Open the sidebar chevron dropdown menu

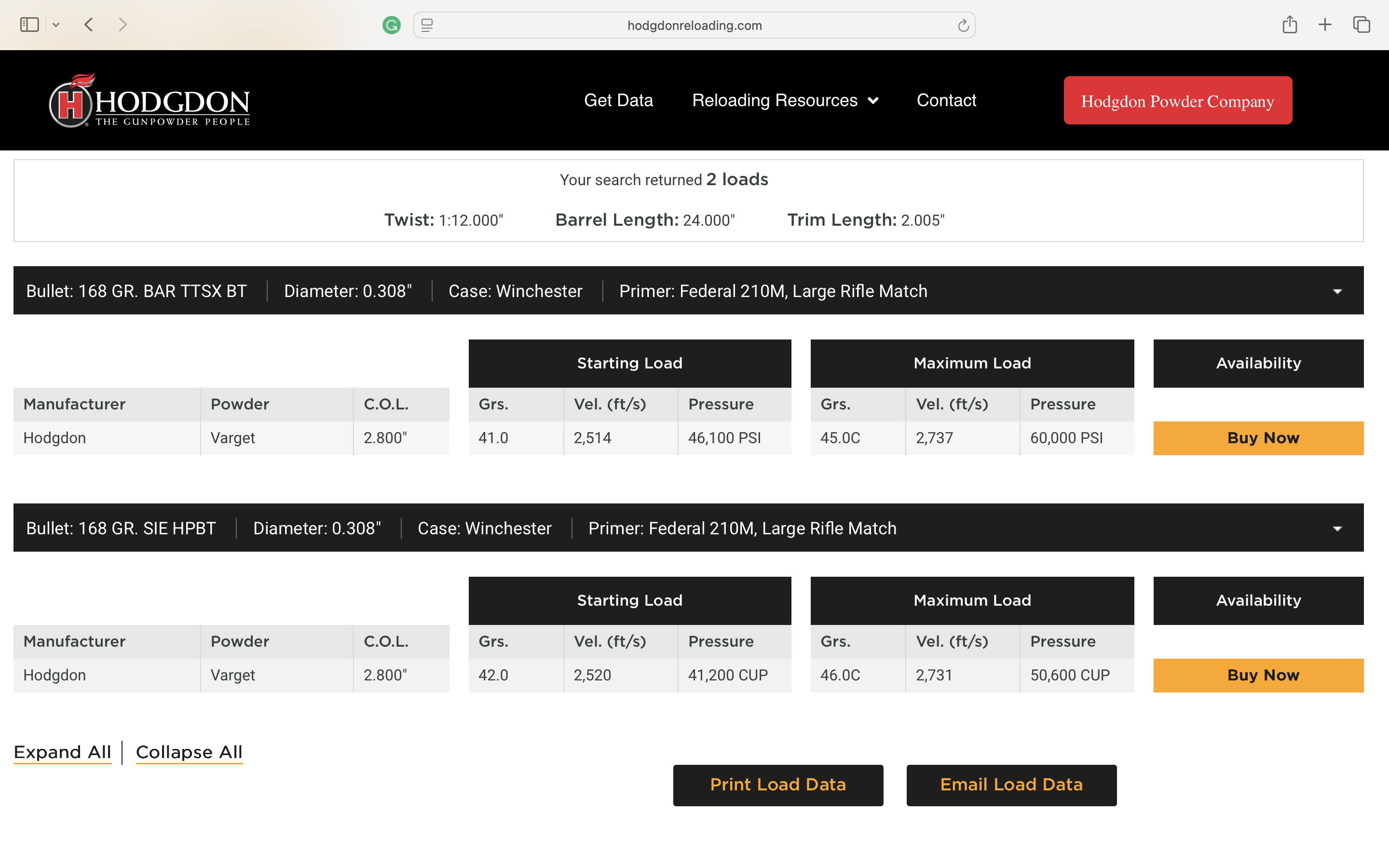click(55, 25)
